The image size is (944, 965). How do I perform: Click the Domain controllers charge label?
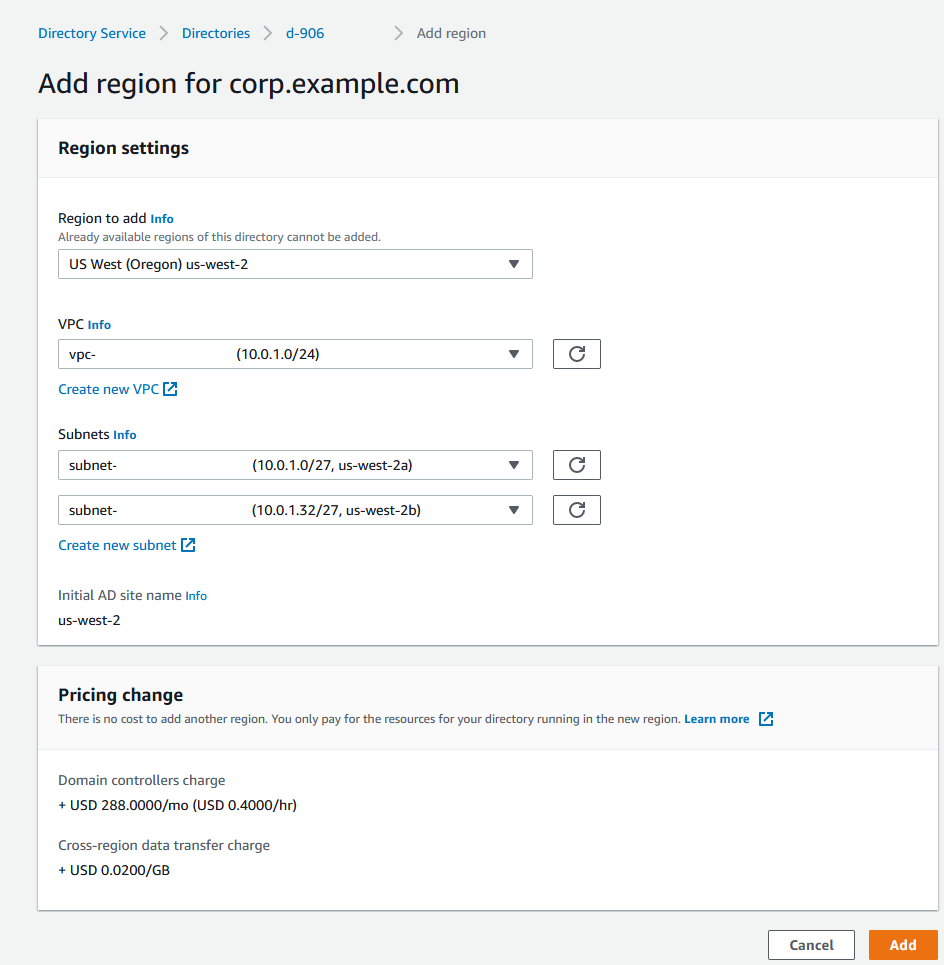click(x=142, y=780)
